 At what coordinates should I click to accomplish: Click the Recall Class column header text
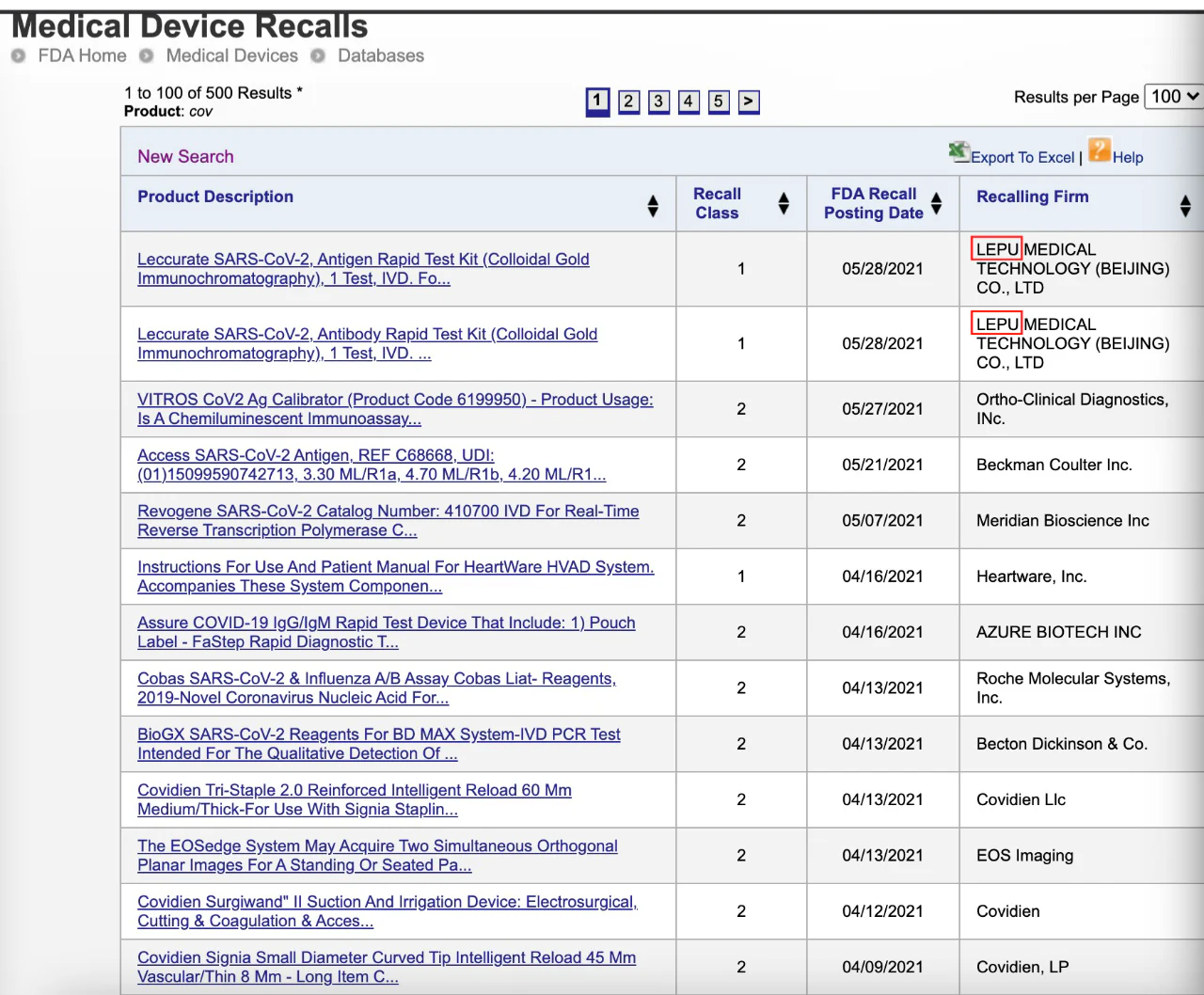(717, 203)
